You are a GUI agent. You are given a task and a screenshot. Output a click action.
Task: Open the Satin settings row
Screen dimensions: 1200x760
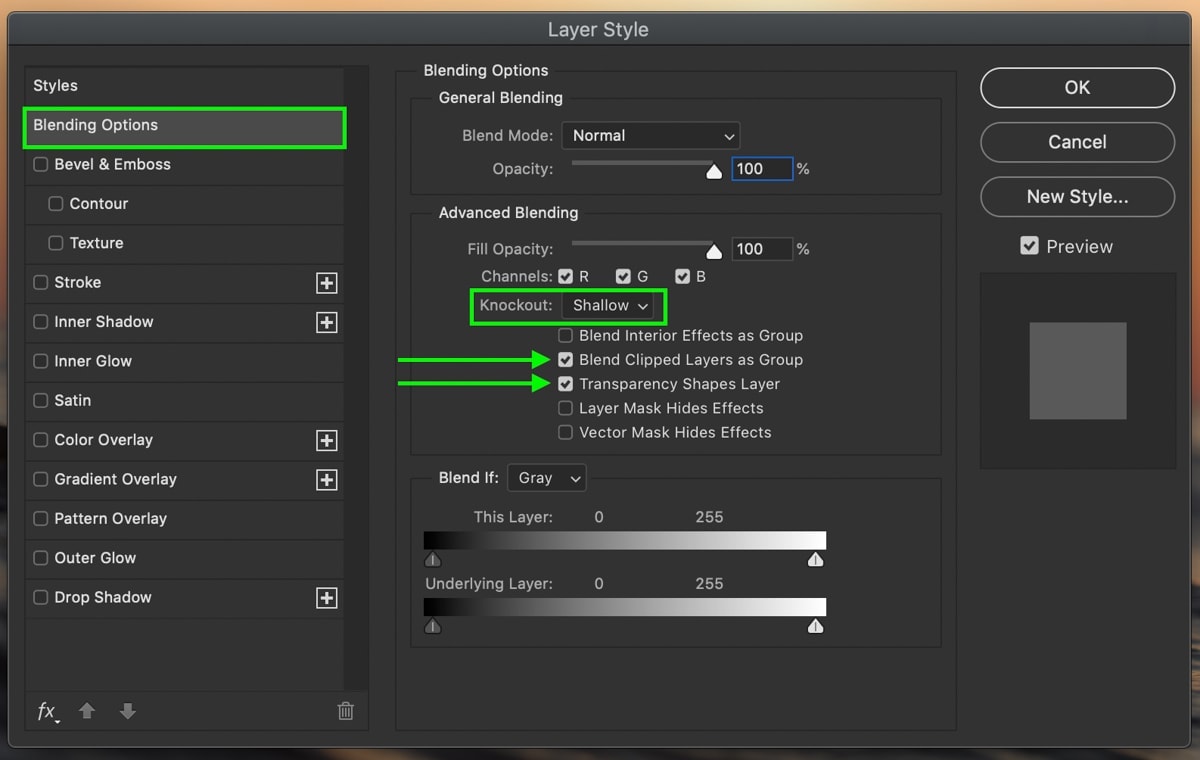(x=185, y=401)
